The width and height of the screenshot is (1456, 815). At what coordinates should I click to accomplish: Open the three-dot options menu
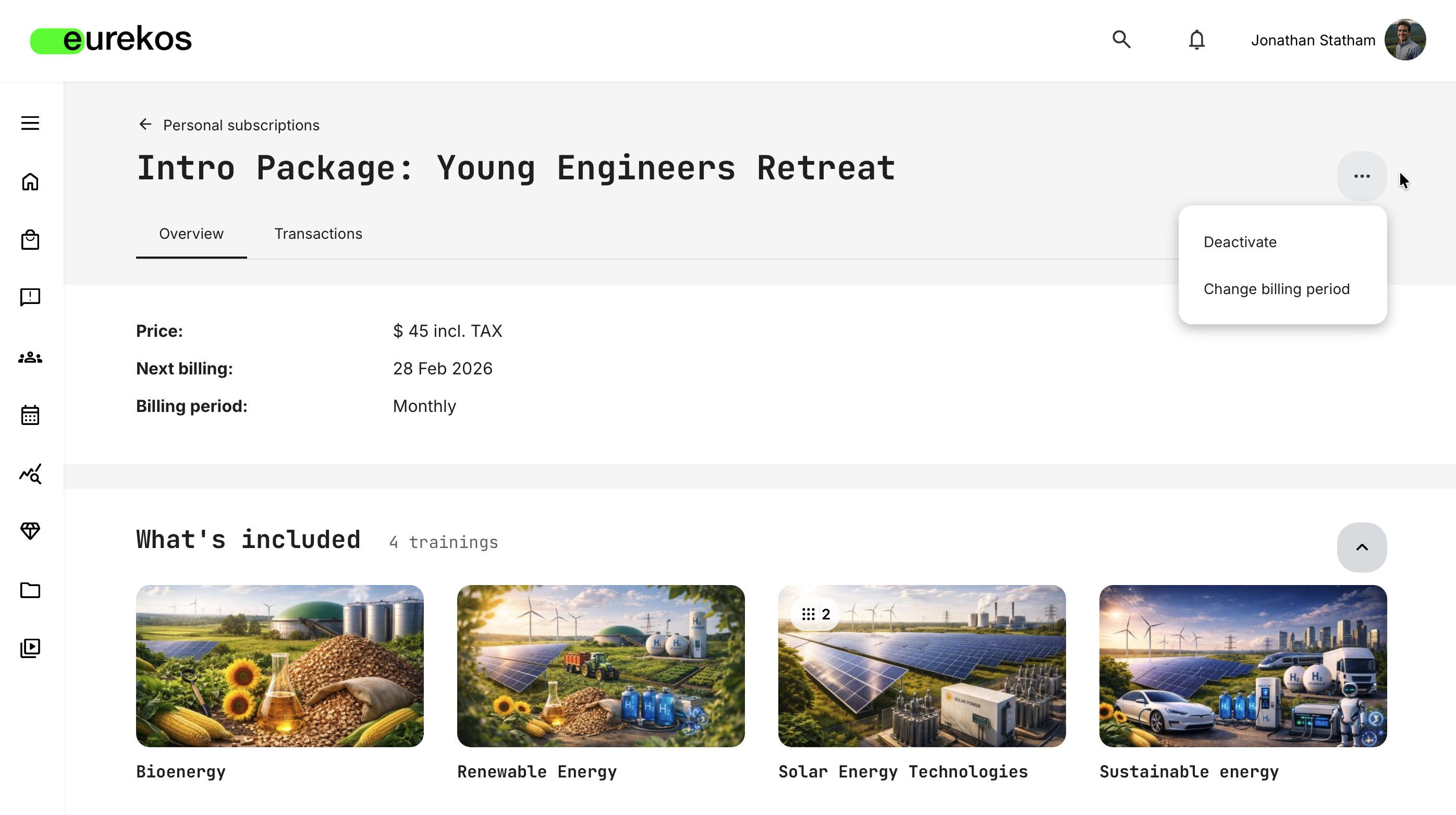point(1362,176)
